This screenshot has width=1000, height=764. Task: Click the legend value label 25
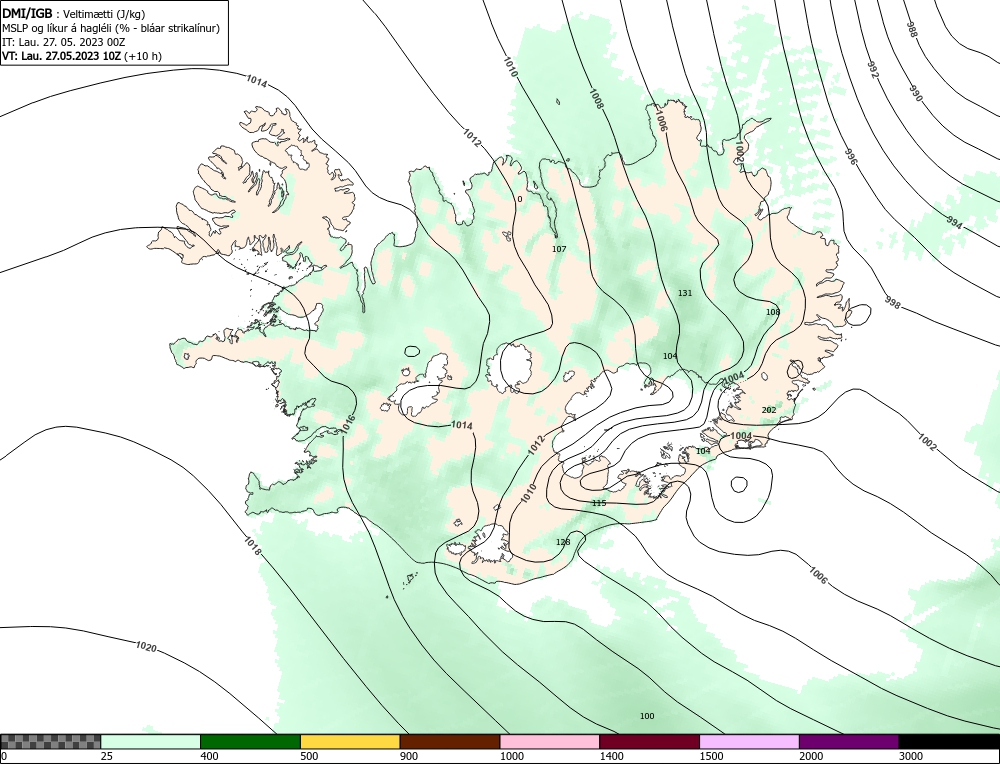[107, 756]
